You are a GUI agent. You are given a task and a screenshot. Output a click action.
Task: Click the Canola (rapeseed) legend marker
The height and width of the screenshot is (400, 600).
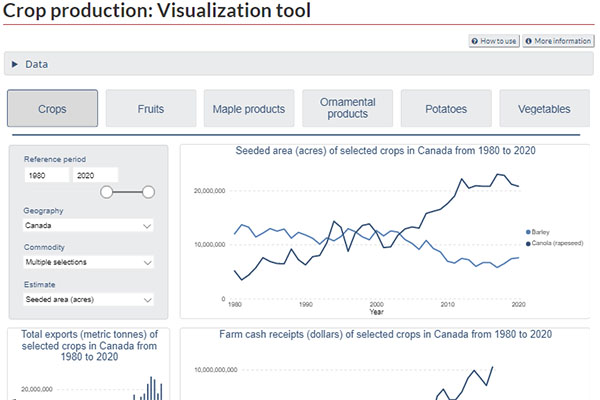(x=528, y=241)
